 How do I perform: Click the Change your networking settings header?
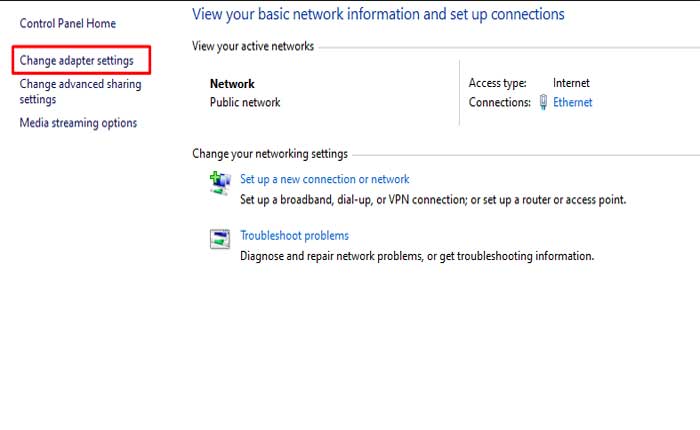pyautogui.click(x=269, y=154)
